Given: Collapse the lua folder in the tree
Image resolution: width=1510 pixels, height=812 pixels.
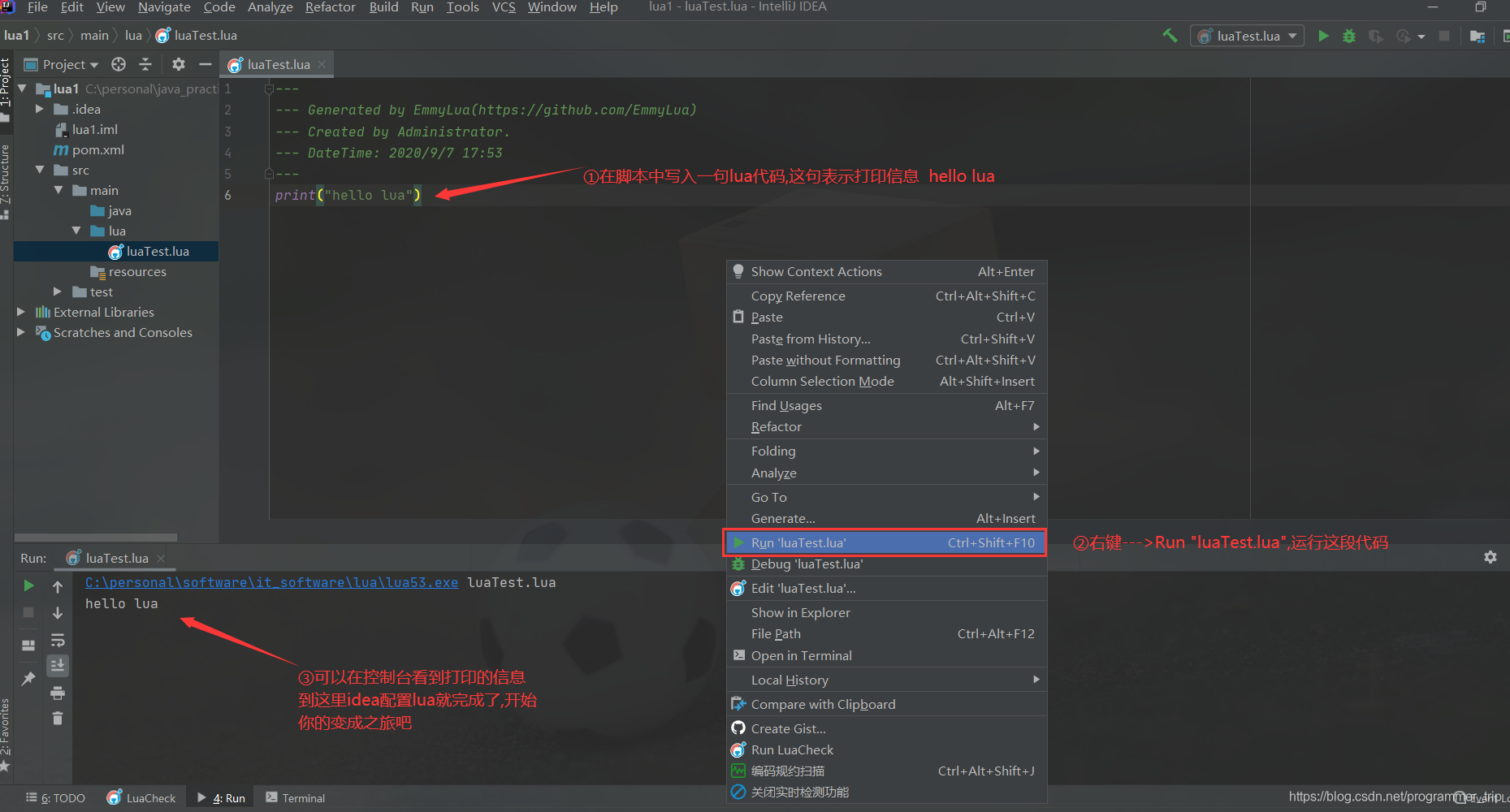Looking at the screenshot, I should (76, 231).
